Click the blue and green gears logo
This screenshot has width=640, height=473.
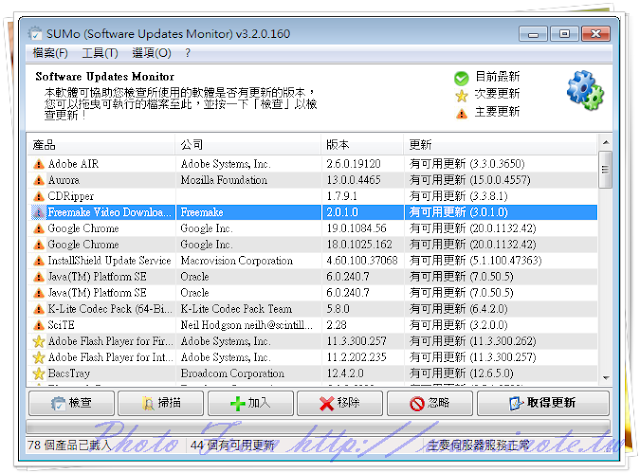(x=585, y=90)
